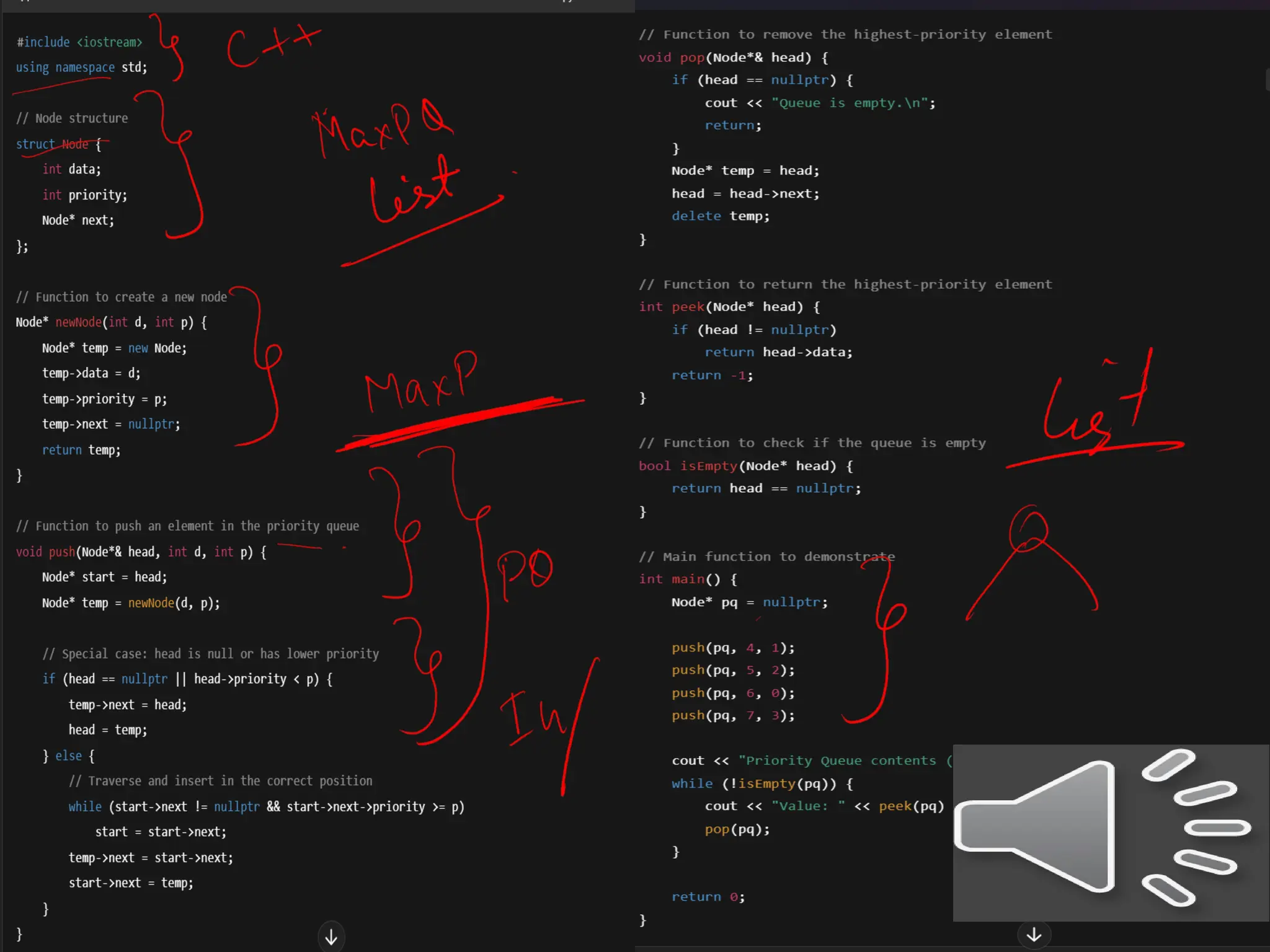Screen dimensions: 1270x952
Task: Select the '// Function to check if the queue is empty' comment
Action: 813,443
